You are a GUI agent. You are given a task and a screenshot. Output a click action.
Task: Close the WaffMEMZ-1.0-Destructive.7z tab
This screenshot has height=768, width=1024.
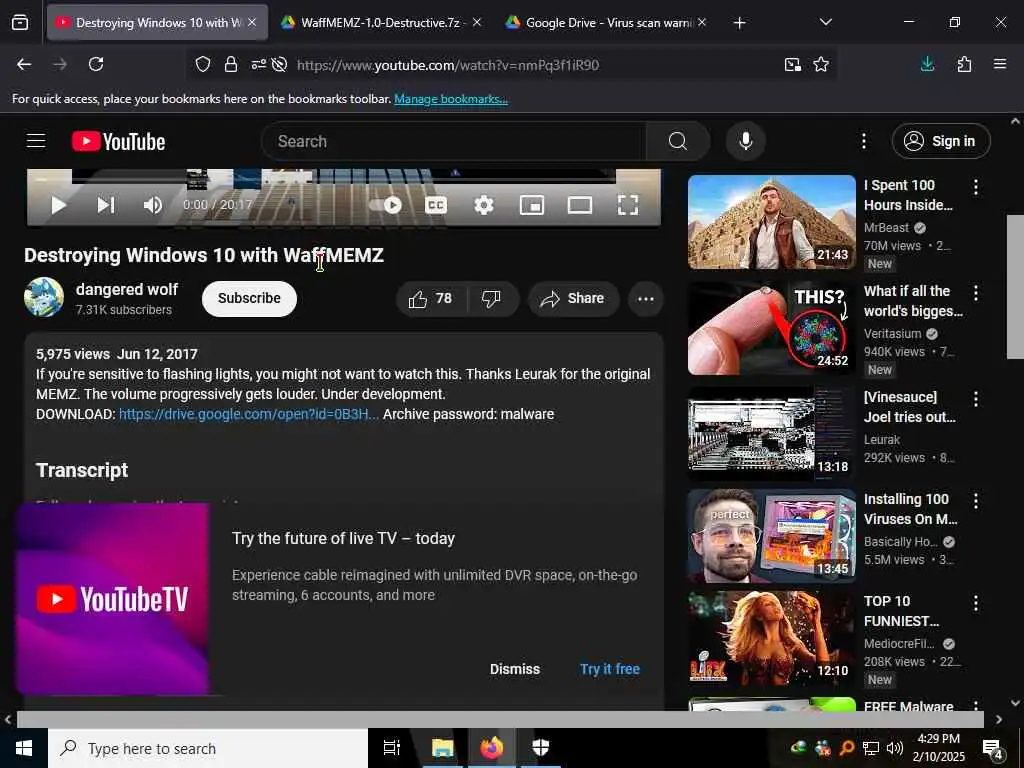click(477, 23)
